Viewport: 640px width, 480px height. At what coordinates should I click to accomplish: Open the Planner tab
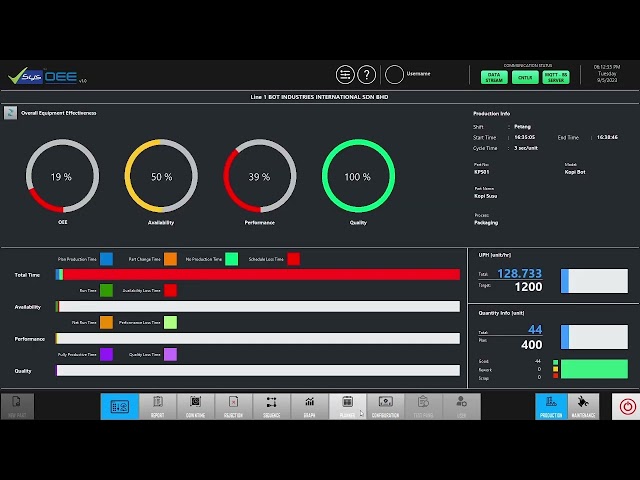click(x=347, y=407)
